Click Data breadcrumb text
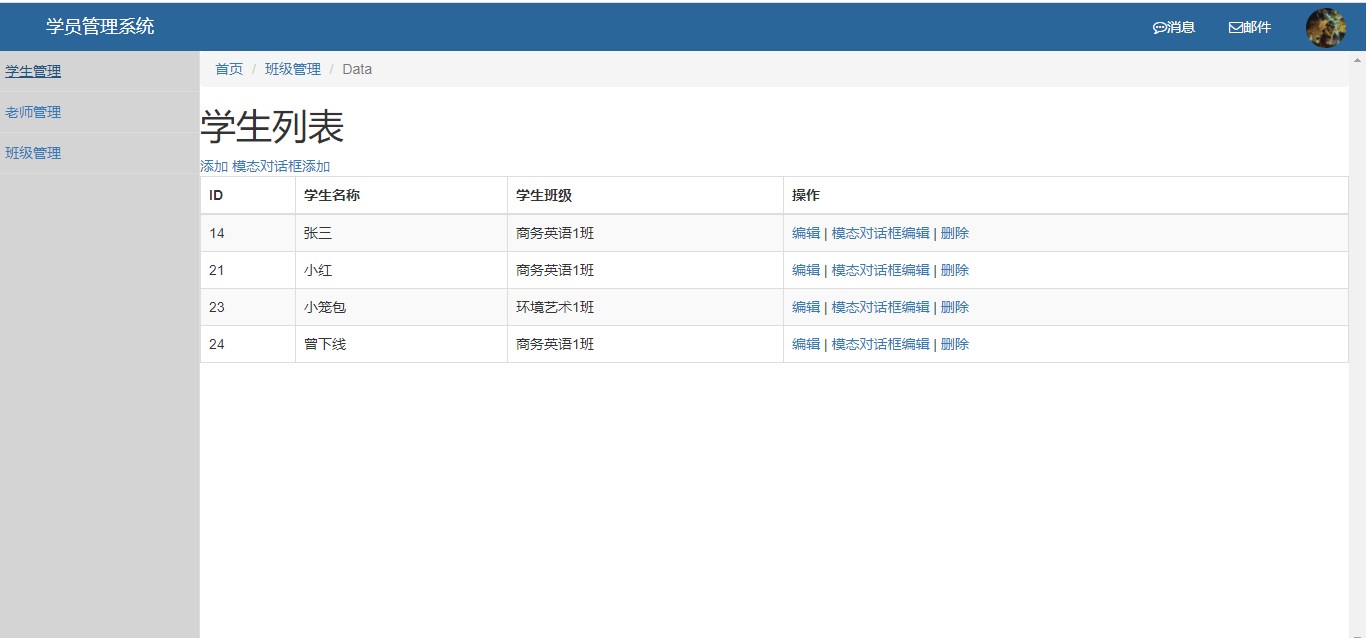This screenshot has height=638, width=1366. tap(357, 69)
